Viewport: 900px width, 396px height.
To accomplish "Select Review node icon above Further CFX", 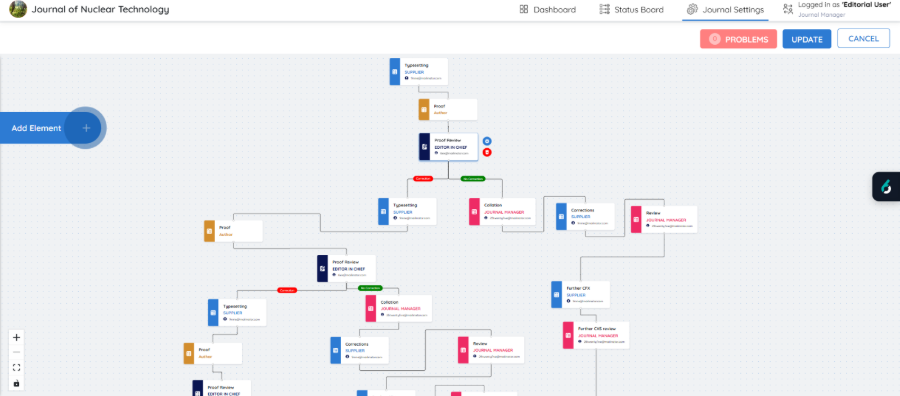I will click(x=636, y=219).
